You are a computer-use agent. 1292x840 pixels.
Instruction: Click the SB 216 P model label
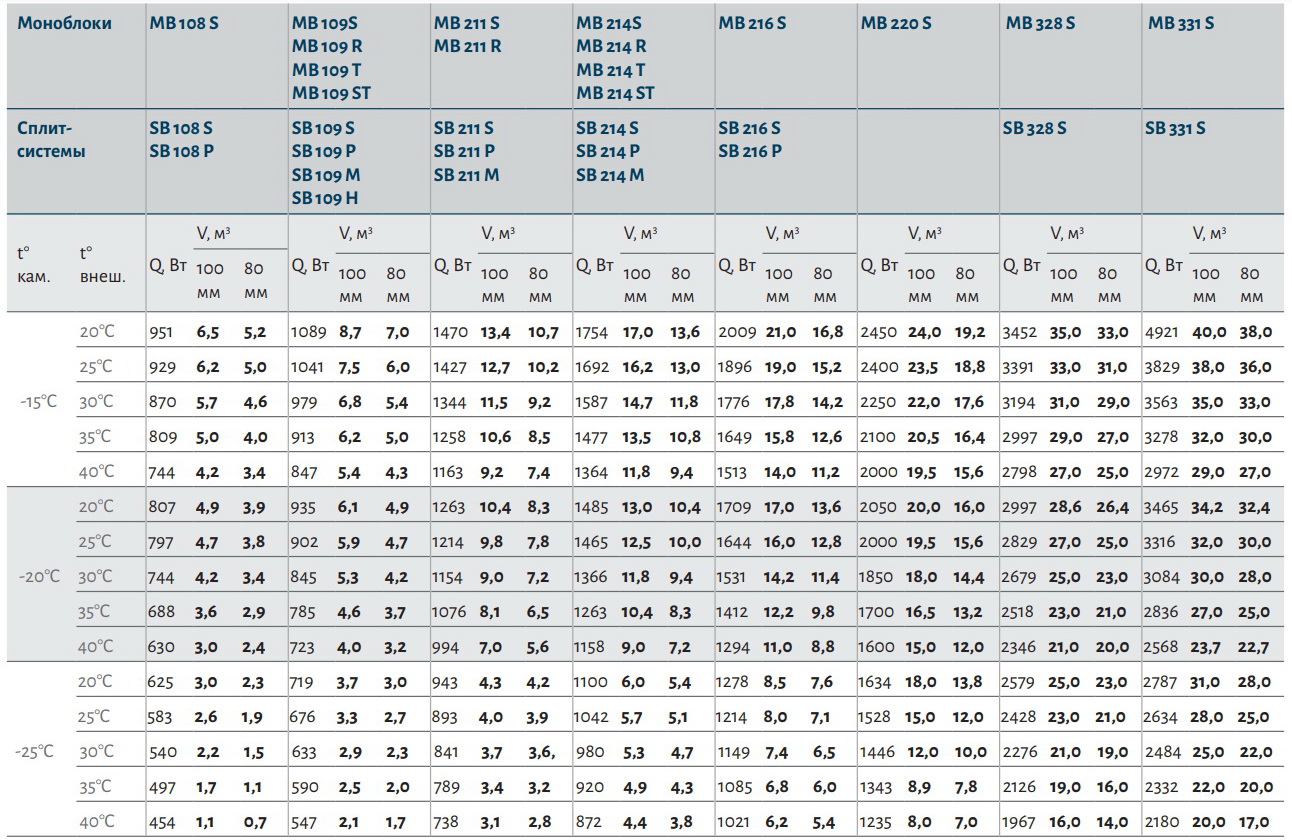[x=750, y=152]
